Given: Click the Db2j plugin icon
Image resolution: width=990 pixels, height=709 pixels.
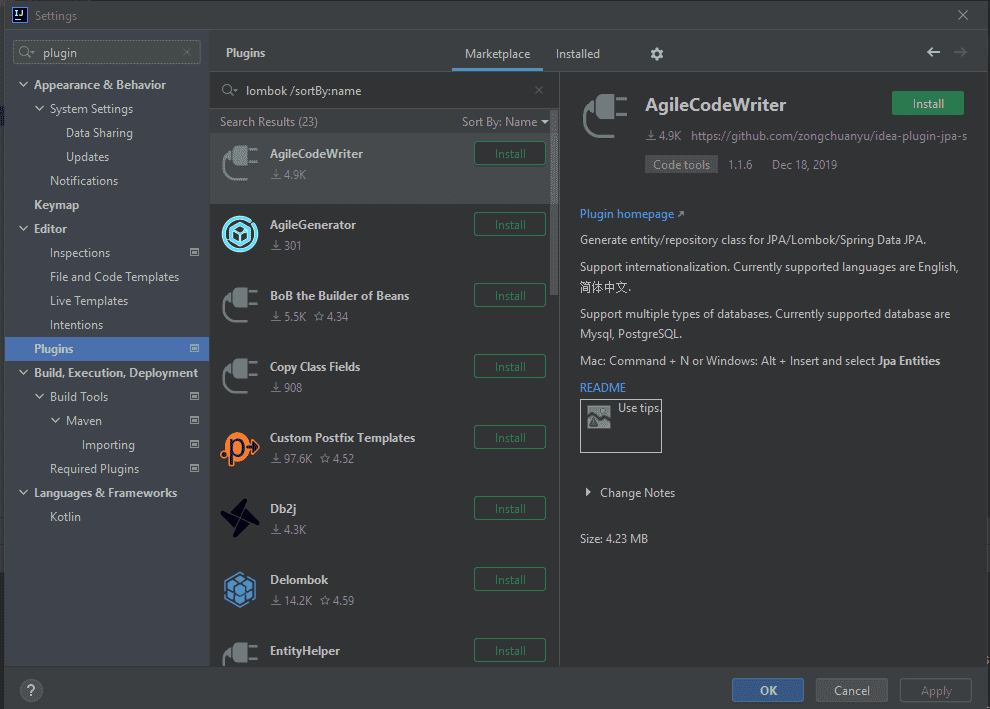Looking at the screenshot, I should click(239, 518).
